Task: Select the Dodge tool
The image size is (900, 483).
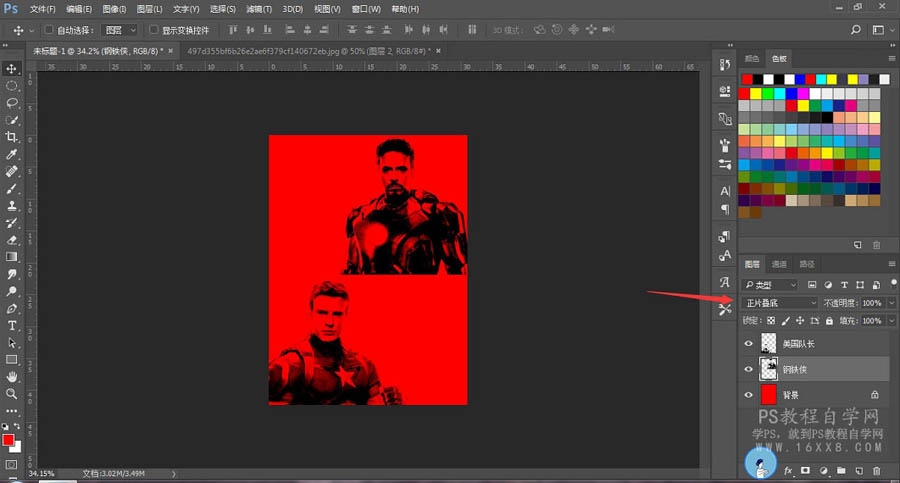Action: click(x=11, y=291)
